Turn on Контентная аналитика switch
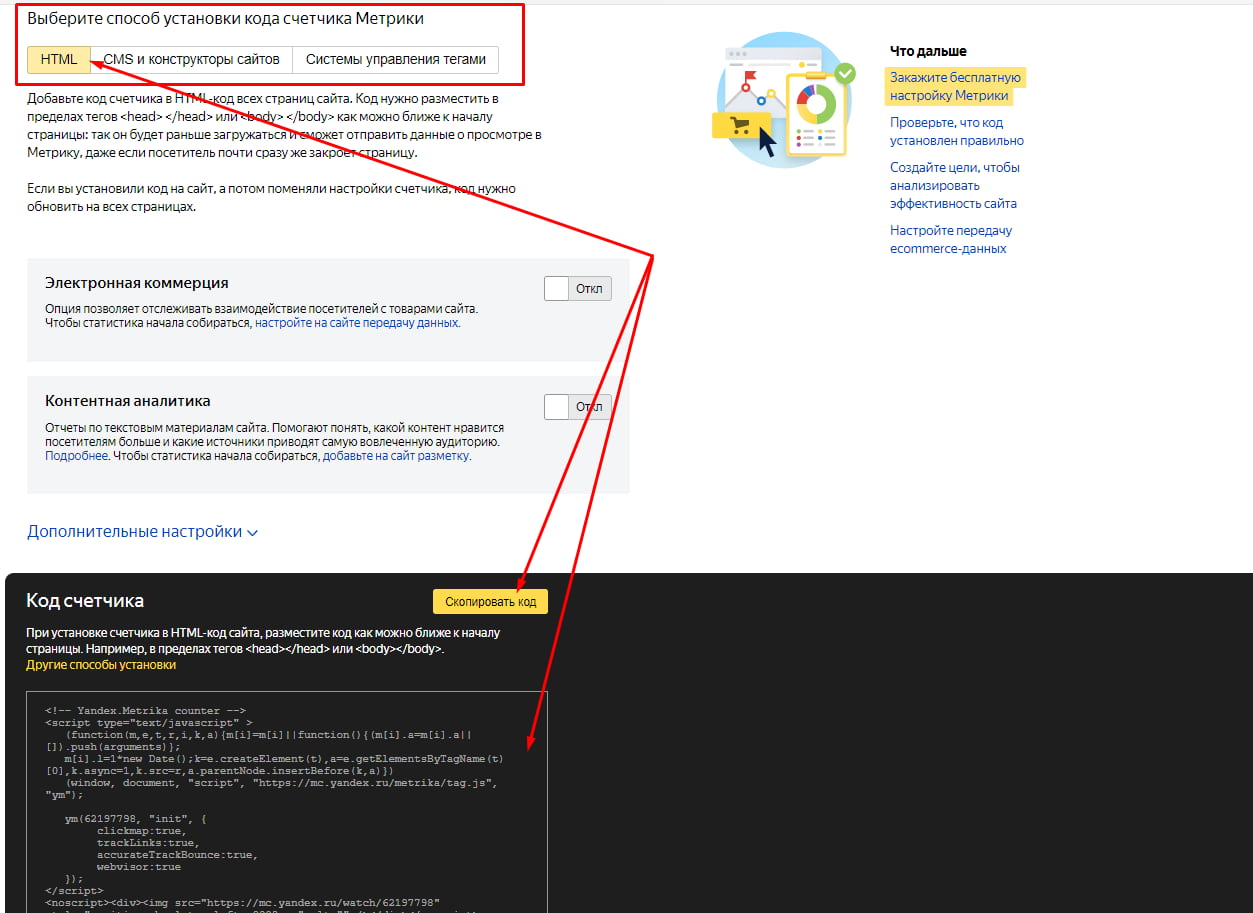Image resolution: width=1253 pixels, height=913 pixels. pos(577,407)
